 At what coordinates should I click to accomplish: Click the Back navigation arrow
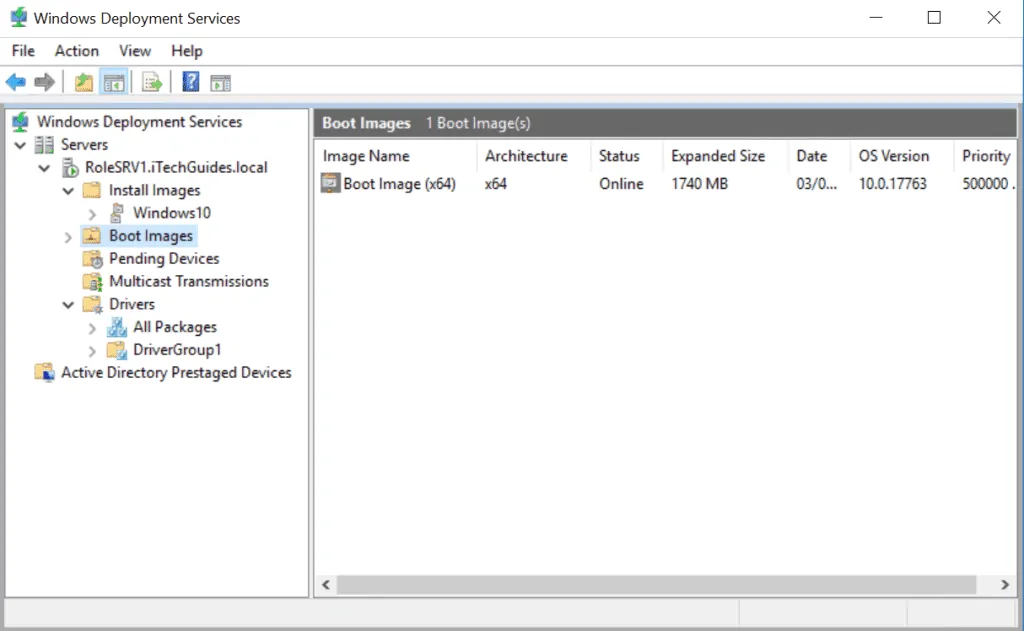(15, 81)
